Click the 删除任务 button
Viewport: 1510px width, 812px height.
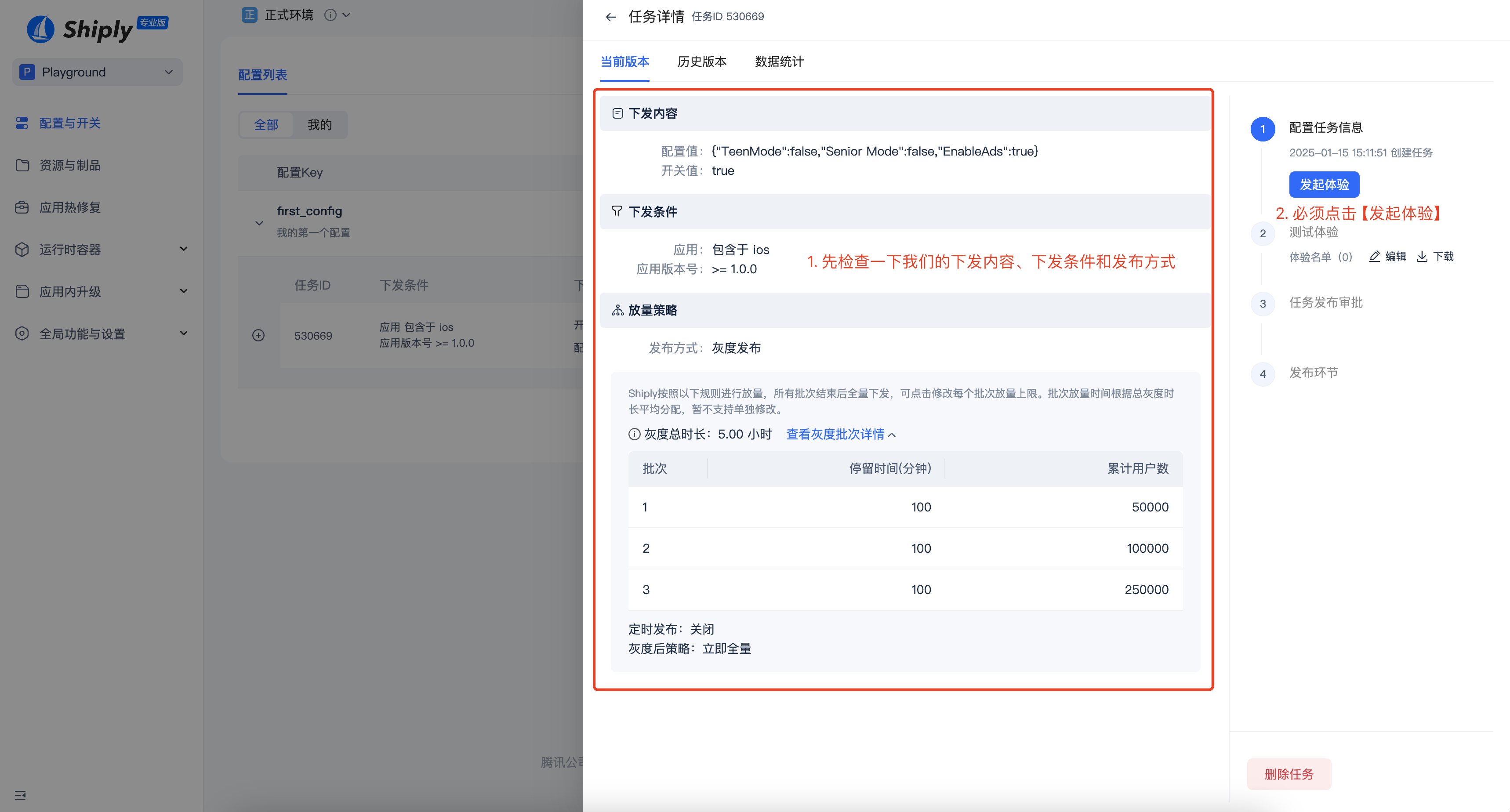point(1289,774)
